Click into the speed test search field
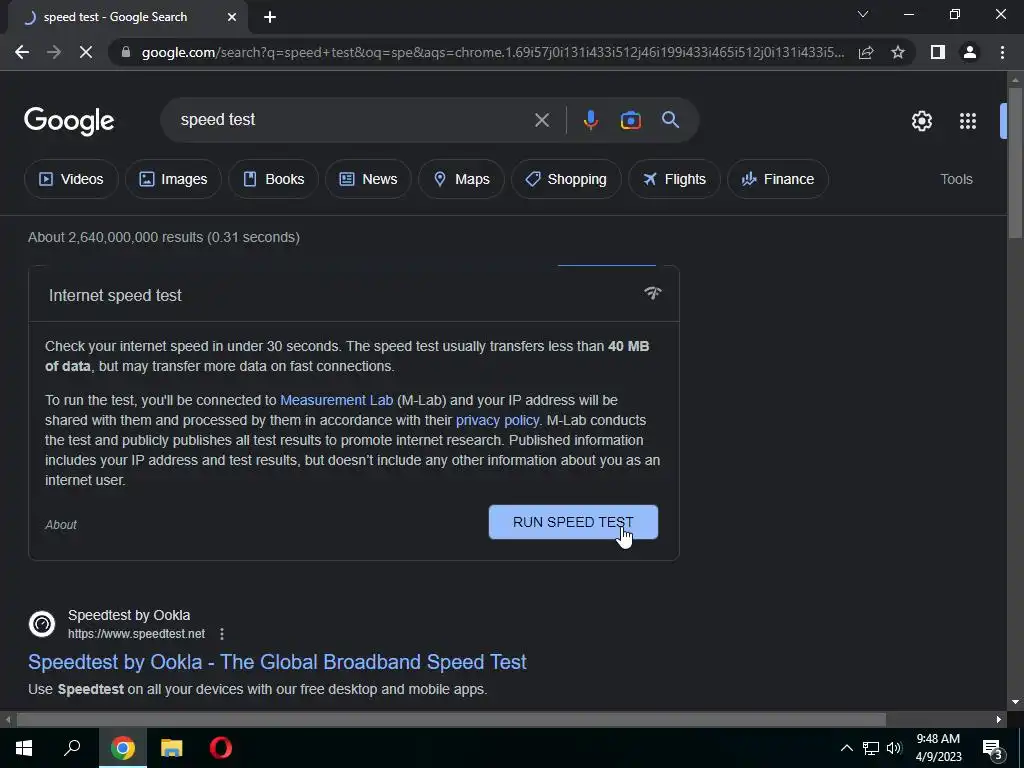The image size is (1024, 768). [x=353, y=120]
